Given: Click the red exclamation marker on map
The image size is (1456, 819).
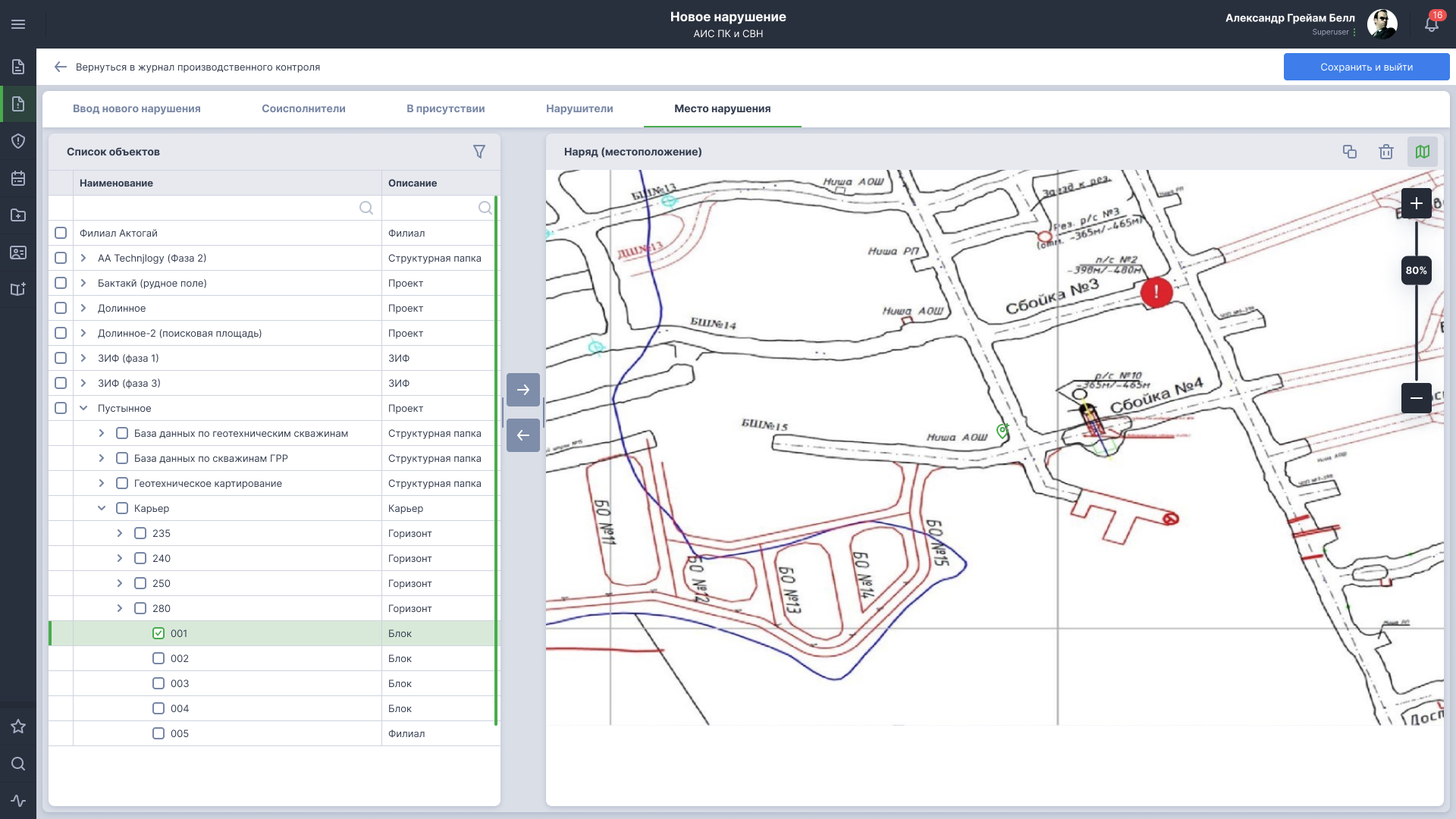Looking at the screenshot, I should (1156, 293).
